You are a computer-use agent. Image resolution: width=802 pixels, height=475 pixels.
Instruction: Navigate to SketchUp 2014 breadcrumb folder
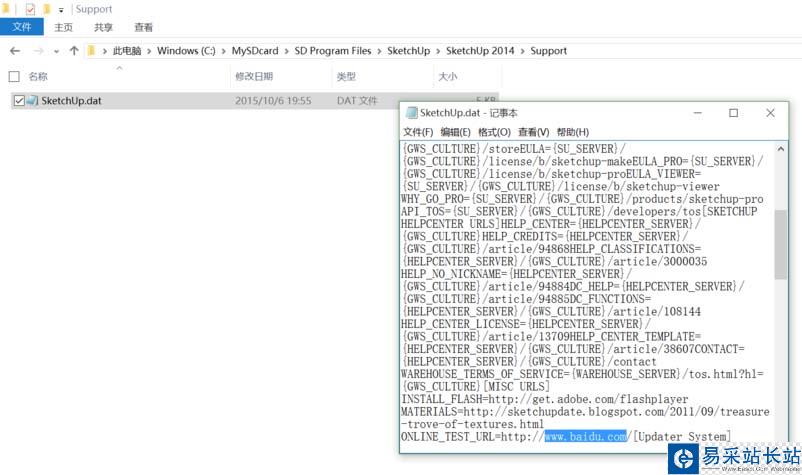[480, 51]
